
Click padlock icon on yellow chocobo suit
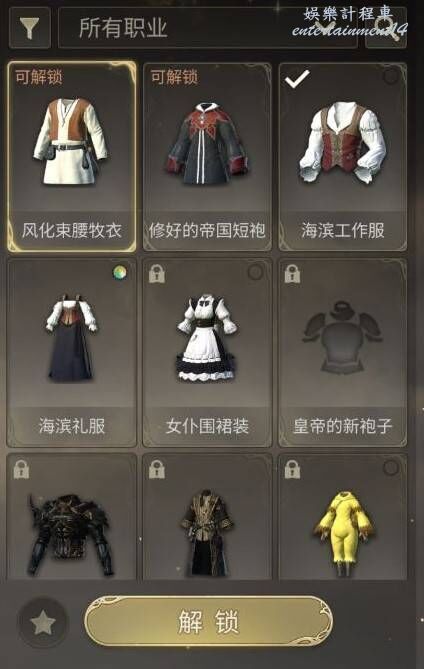point(293,469)
